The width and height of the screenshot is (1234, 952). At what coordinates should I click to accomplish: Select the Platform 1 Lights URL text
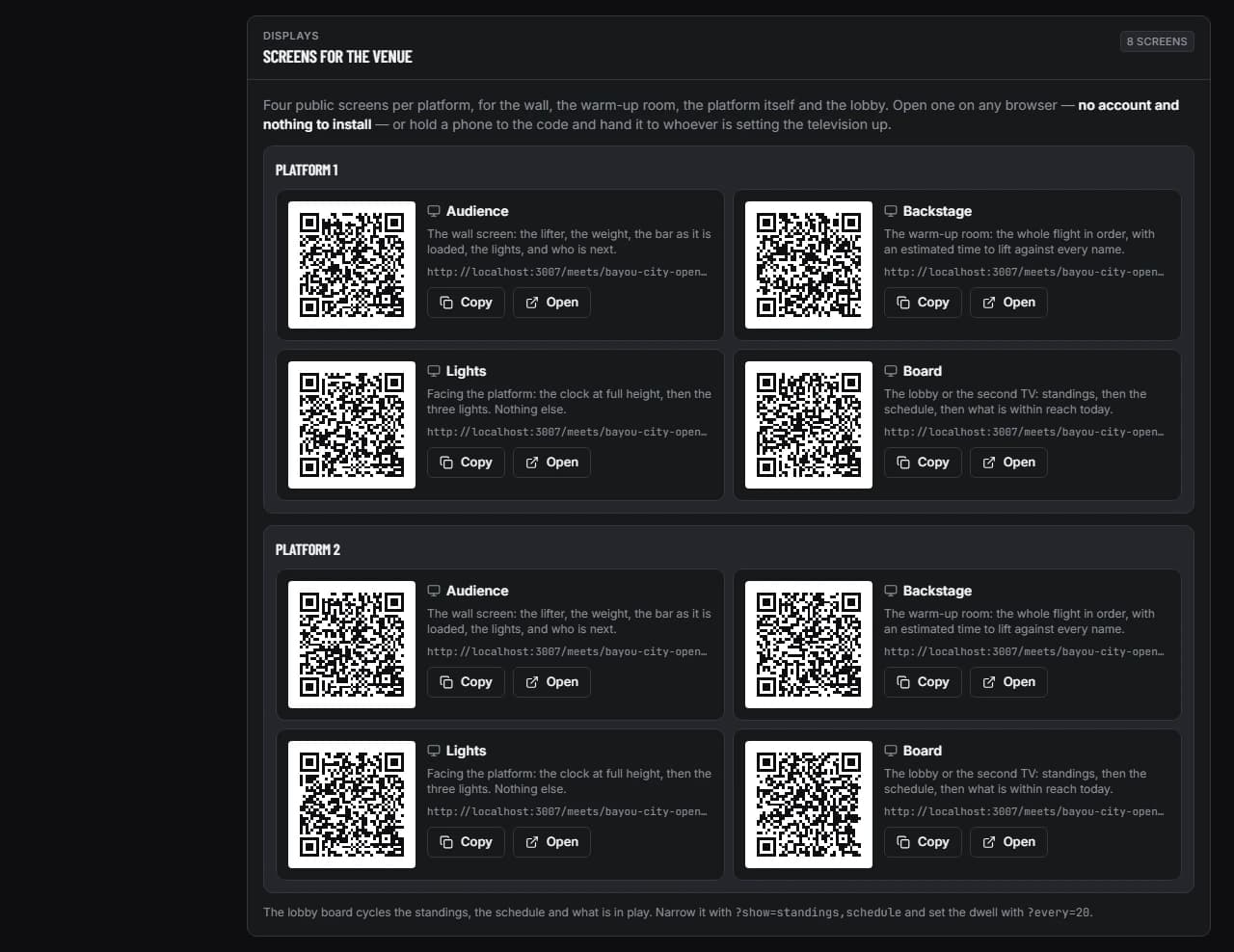click(567, 432)
